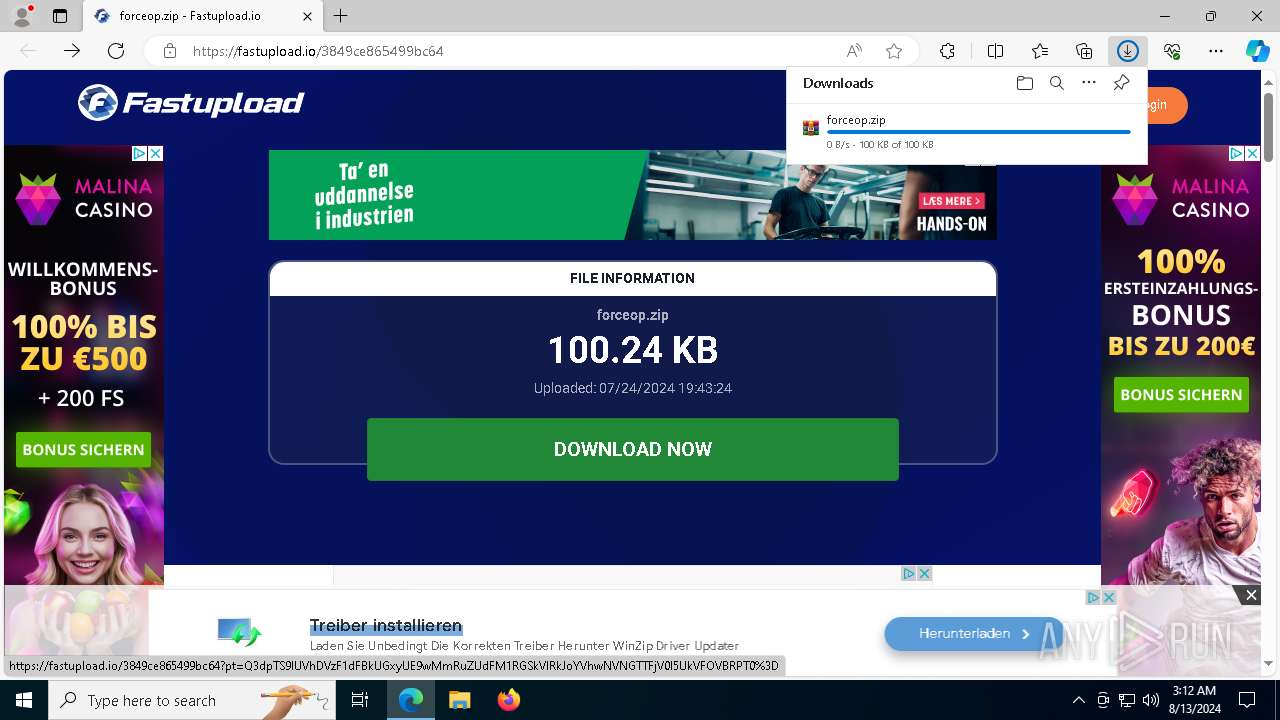Open the notification center

1247,700
